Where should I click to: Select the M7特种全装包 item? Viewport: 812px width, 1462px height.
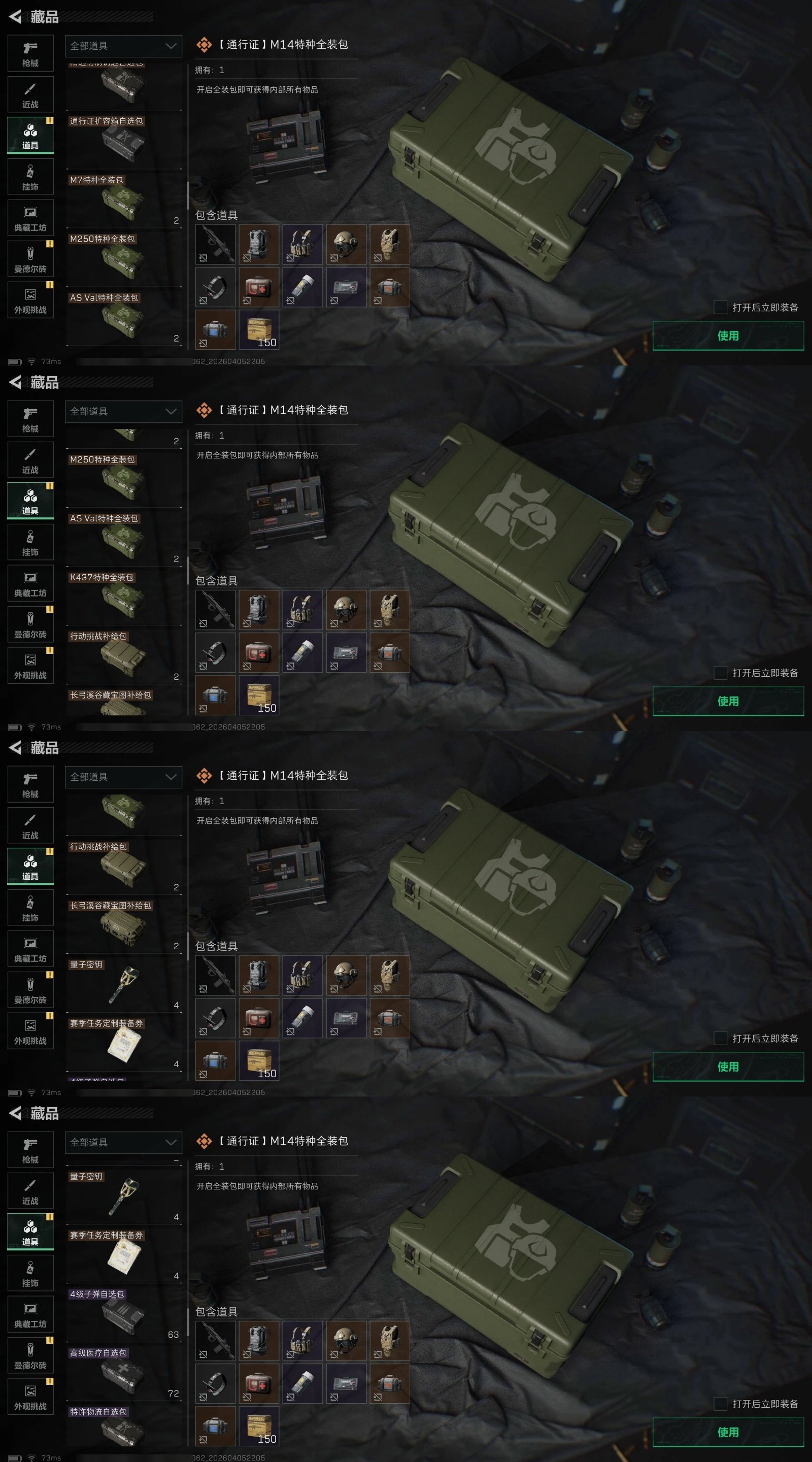[x=124, y=201]
